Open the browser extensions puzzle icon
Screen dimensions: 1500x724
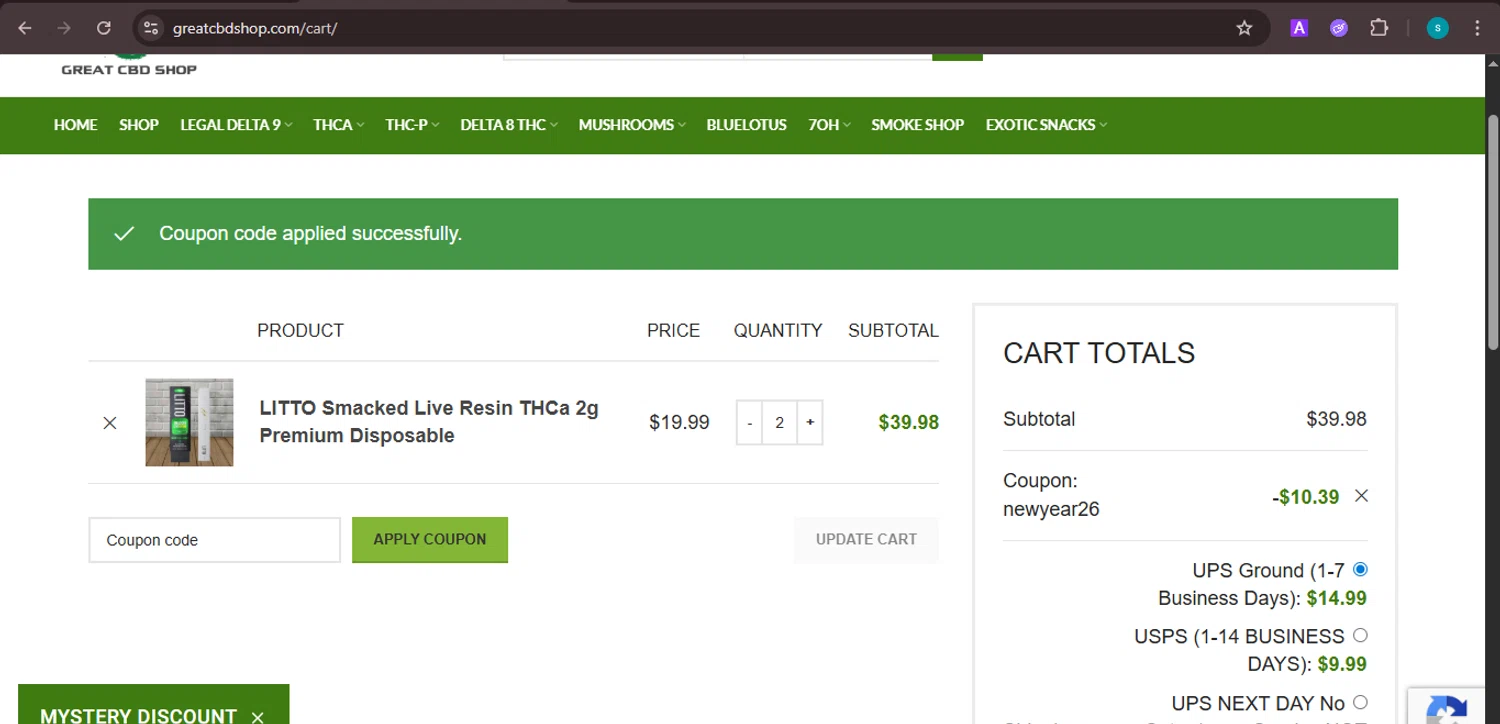1379,28
